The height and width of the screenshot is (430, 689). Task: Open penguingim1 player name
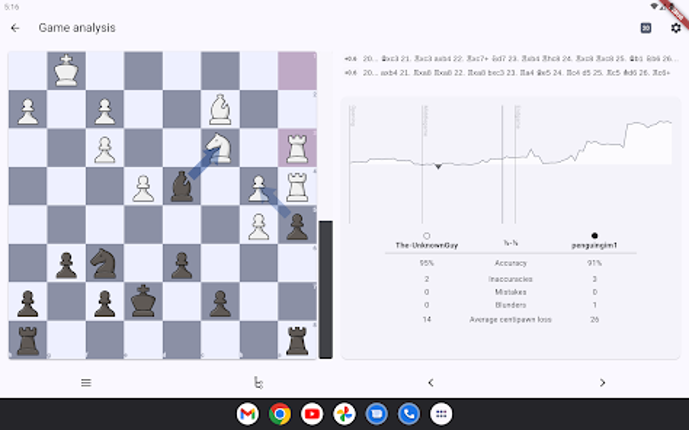(x=595, y=244)
